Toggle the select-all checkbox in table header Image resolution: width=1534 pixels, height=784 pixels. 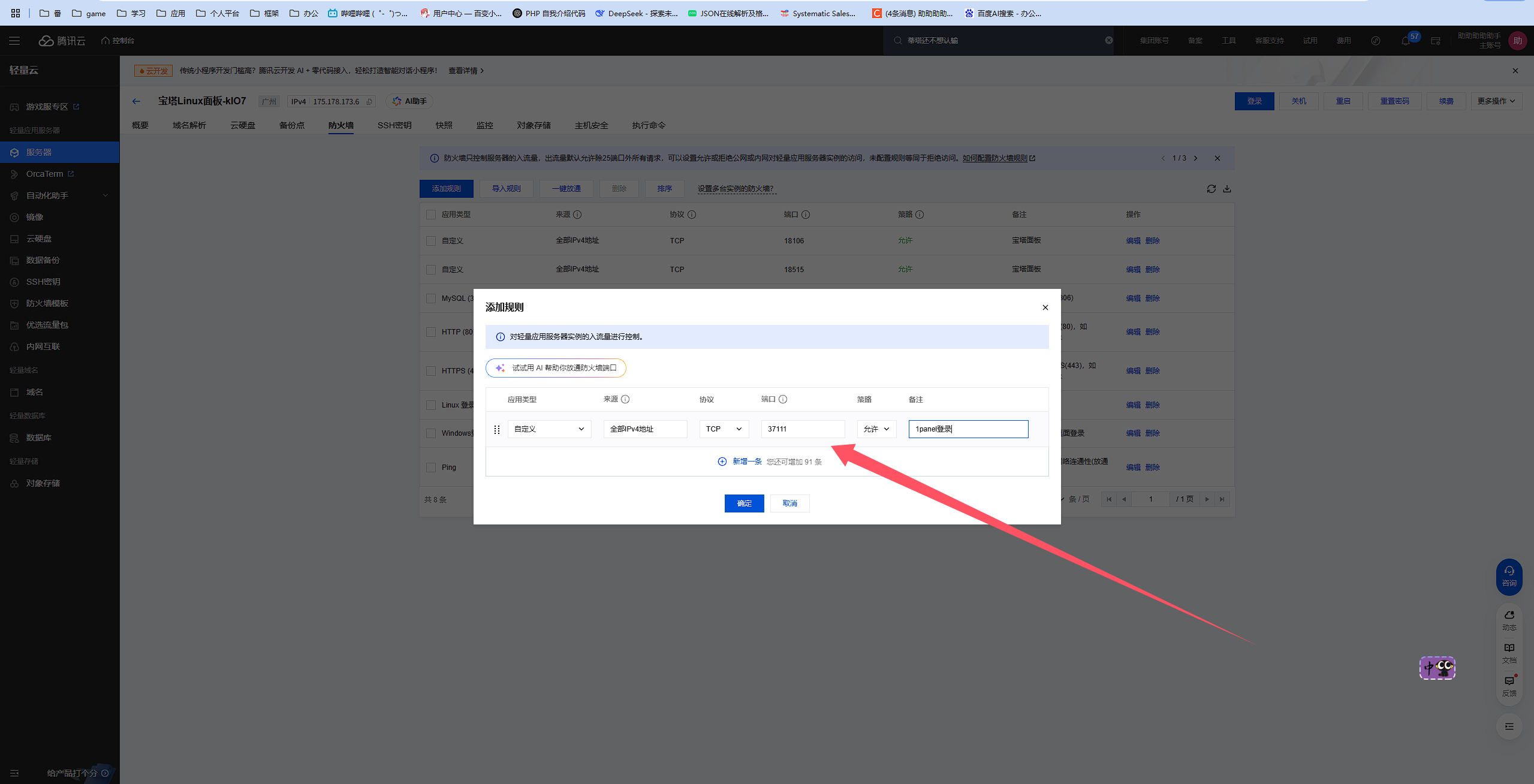coord(430,215)
